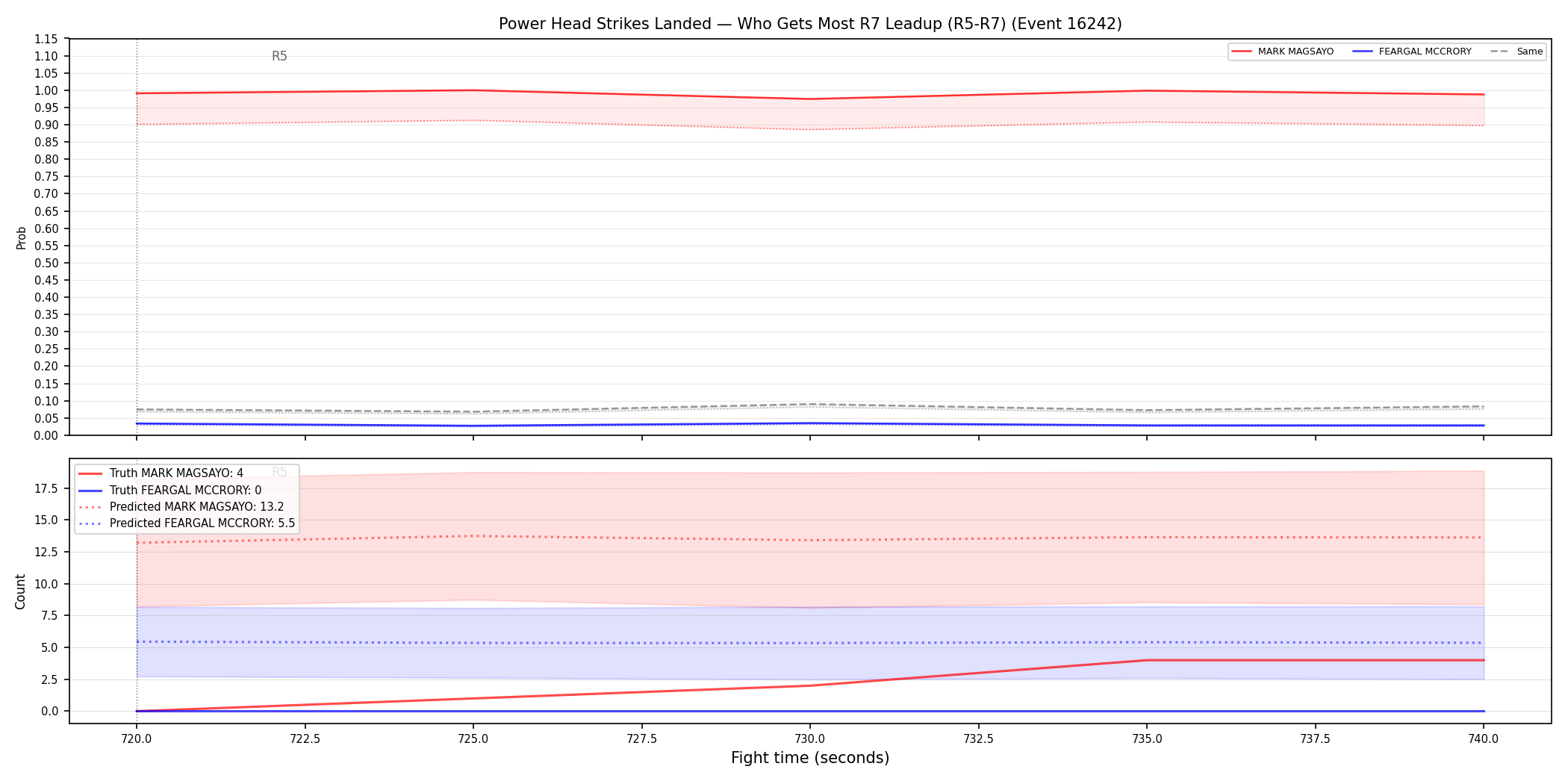Click the 740.0 tick on the time axis

click(1484, 739)
